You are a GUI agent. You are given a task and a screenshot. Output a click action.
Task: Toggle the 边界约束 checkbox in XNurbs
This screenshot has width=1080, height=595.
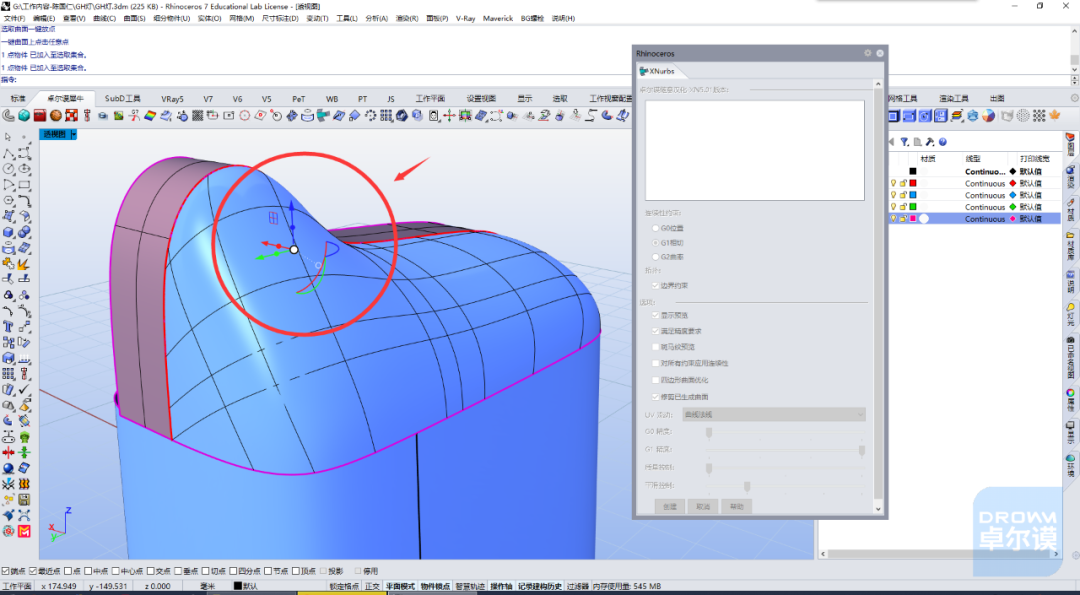(x=655, y=285)
